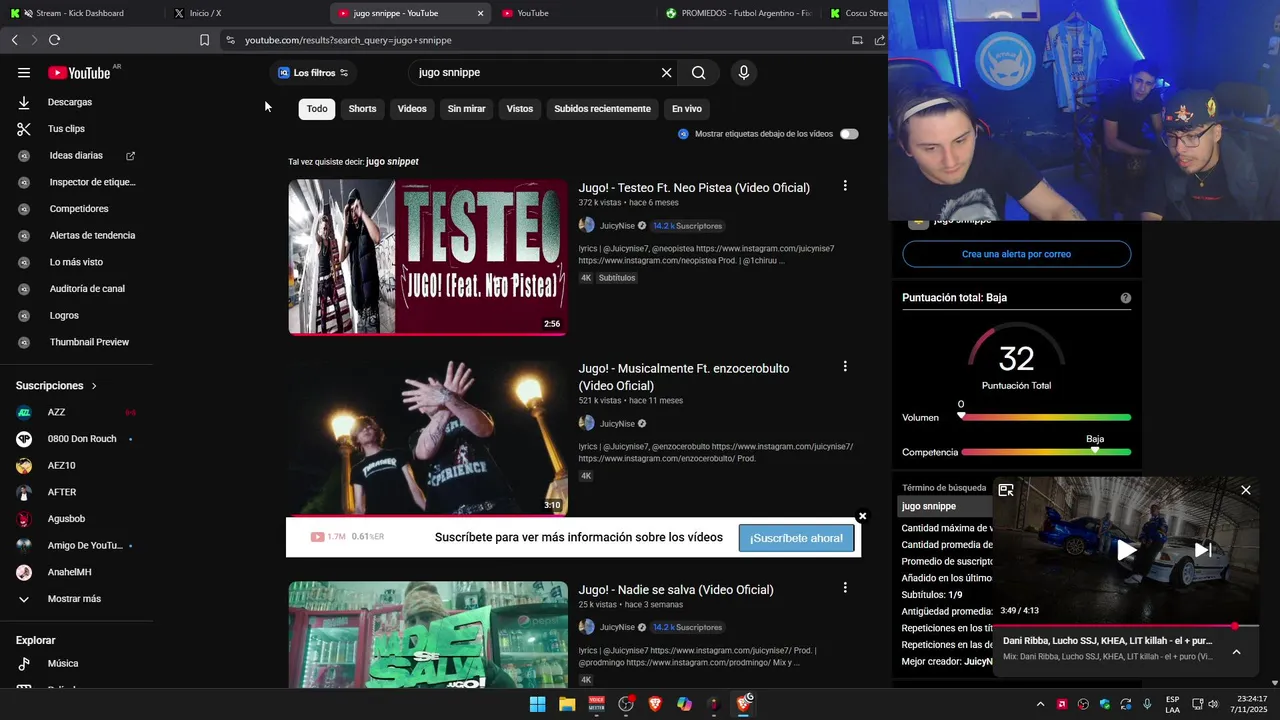
Task: Open JuicyNise channel under Musicalmente video
Action: click(617, 424)
